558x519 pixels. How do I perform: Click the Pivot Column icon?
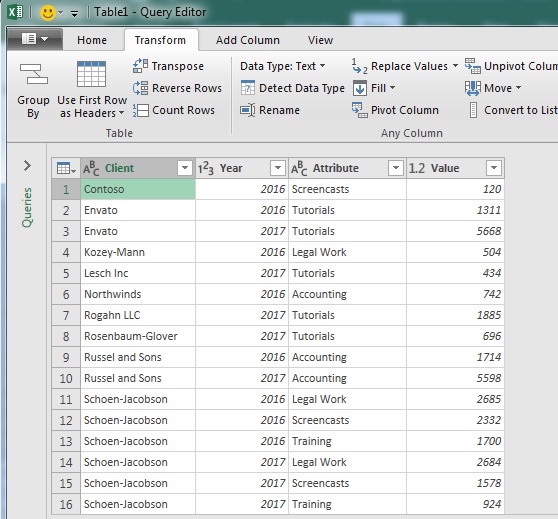pos(359,110)
